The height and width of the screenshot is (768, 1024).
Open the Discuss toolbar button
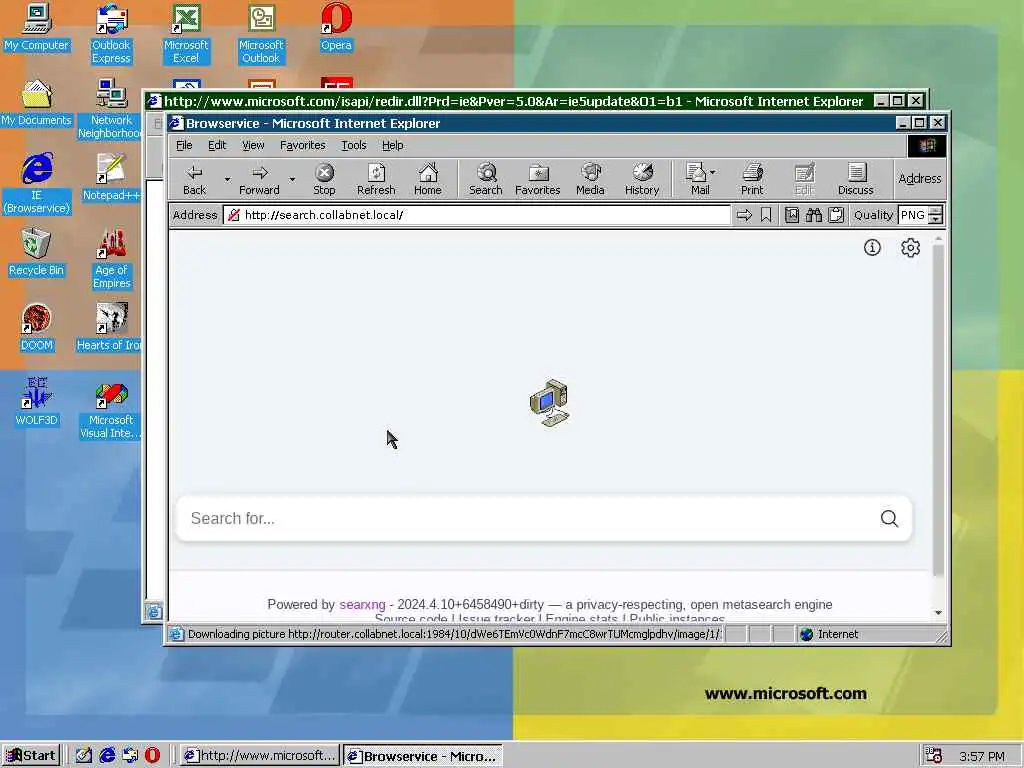pos(856,180)
